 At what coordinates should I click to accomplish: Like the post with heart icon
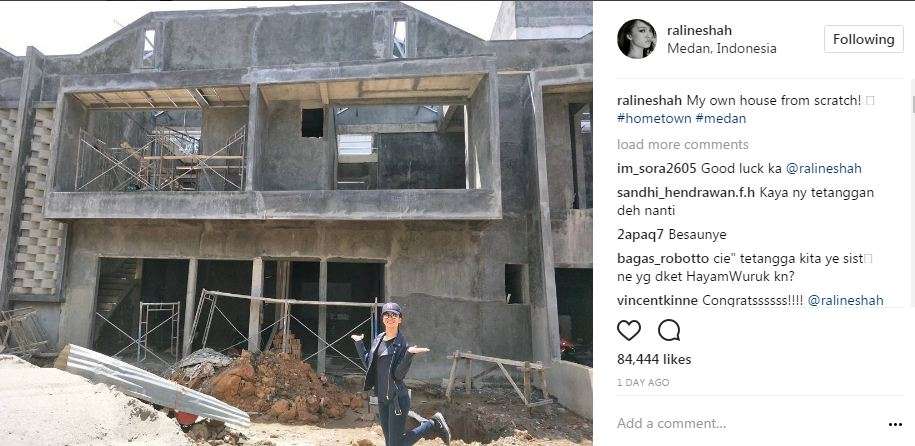coord(628,330)
